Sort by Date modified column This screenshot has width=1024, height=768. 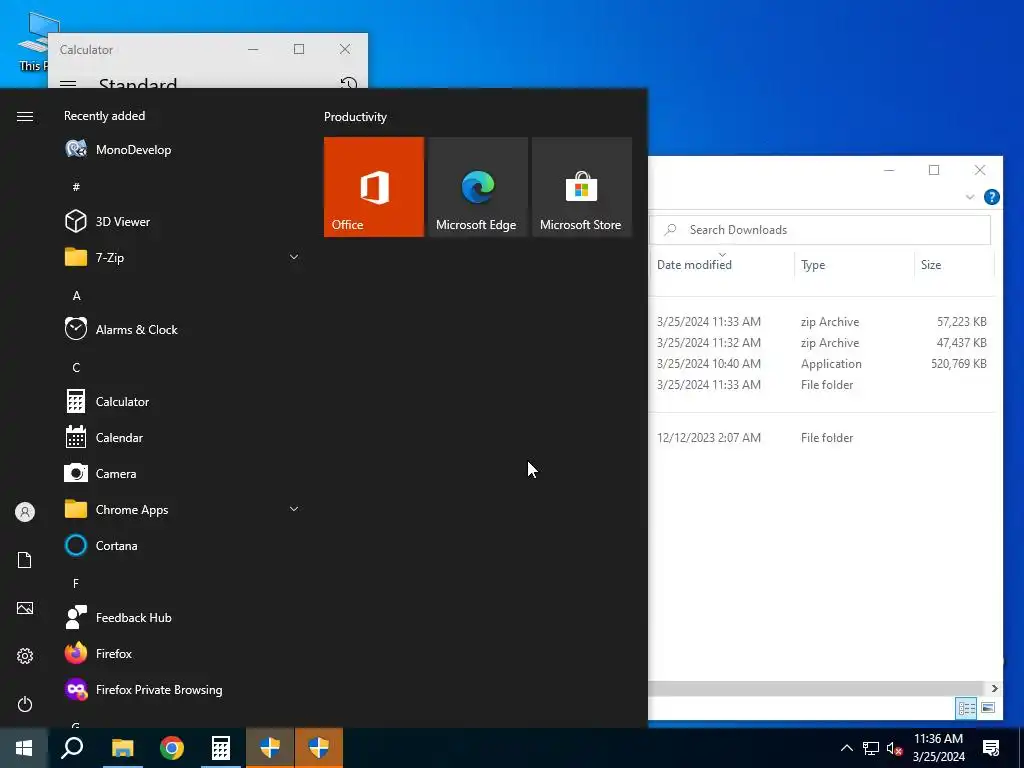694,264
